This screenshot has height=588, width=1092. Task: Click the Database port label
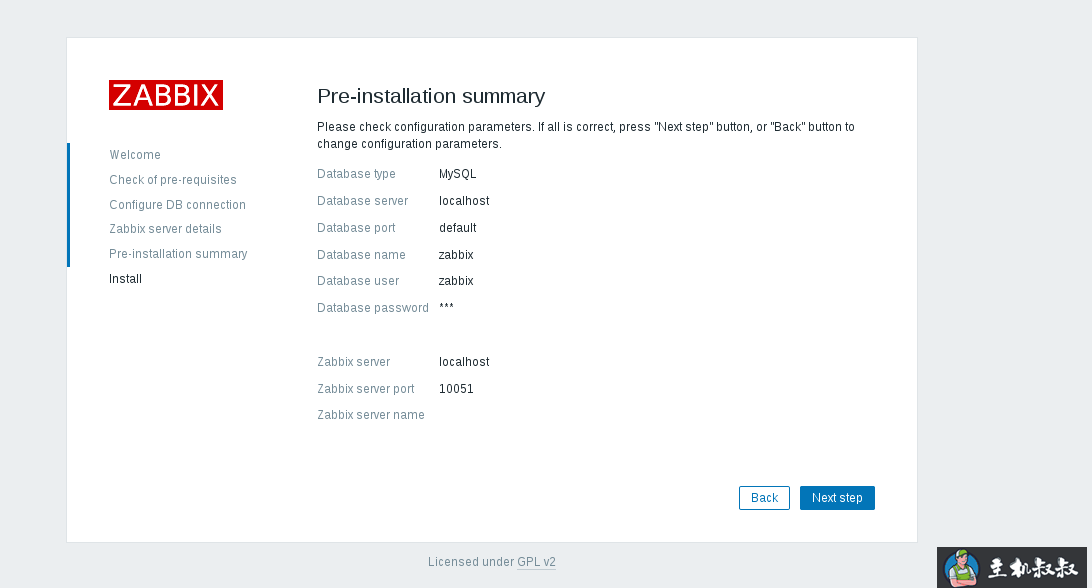click(356, 228)
